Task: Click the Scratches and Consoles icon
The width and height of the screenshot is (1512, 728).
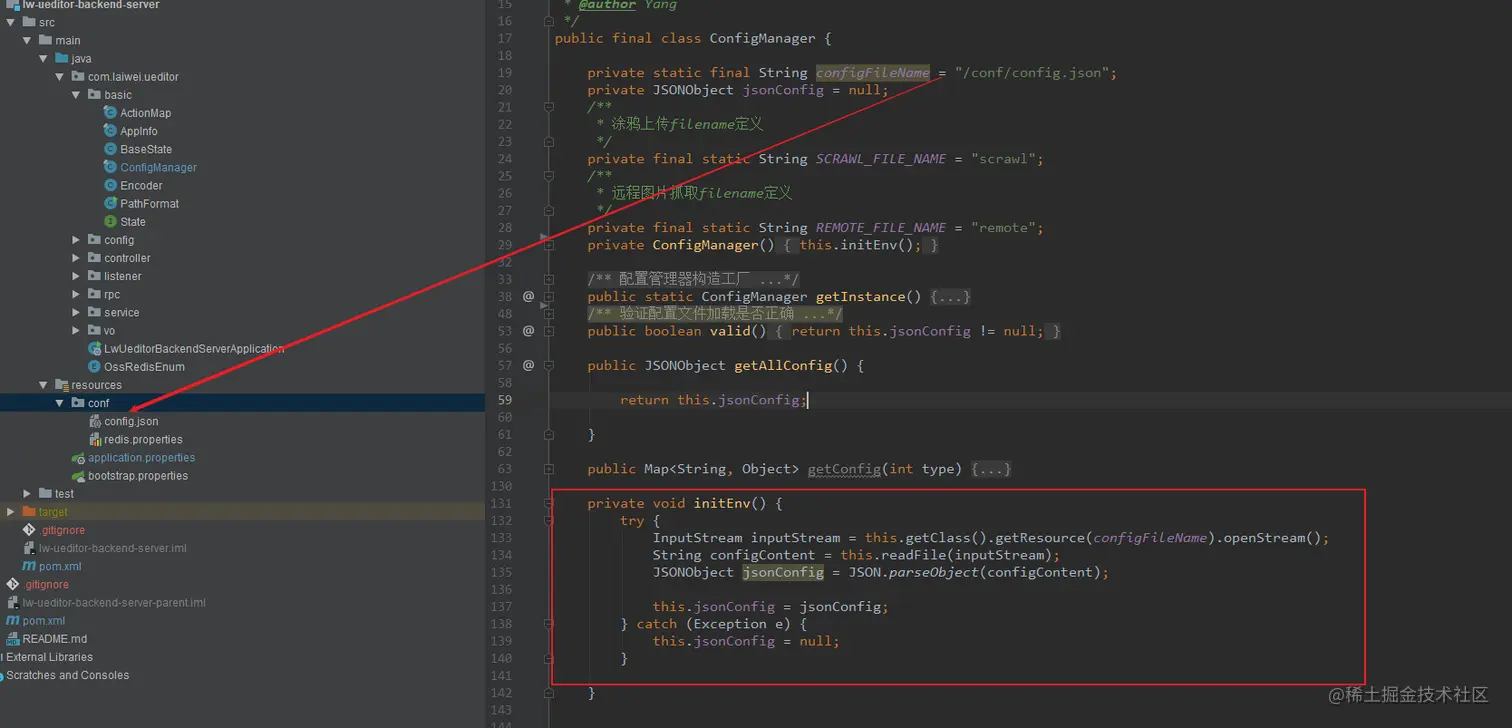Action: pos(2,675)
